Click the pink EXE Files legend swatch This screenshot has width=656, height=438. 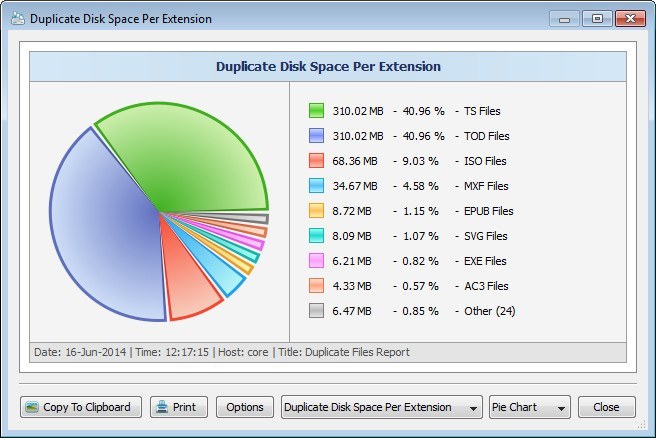(x=316, y=260)
